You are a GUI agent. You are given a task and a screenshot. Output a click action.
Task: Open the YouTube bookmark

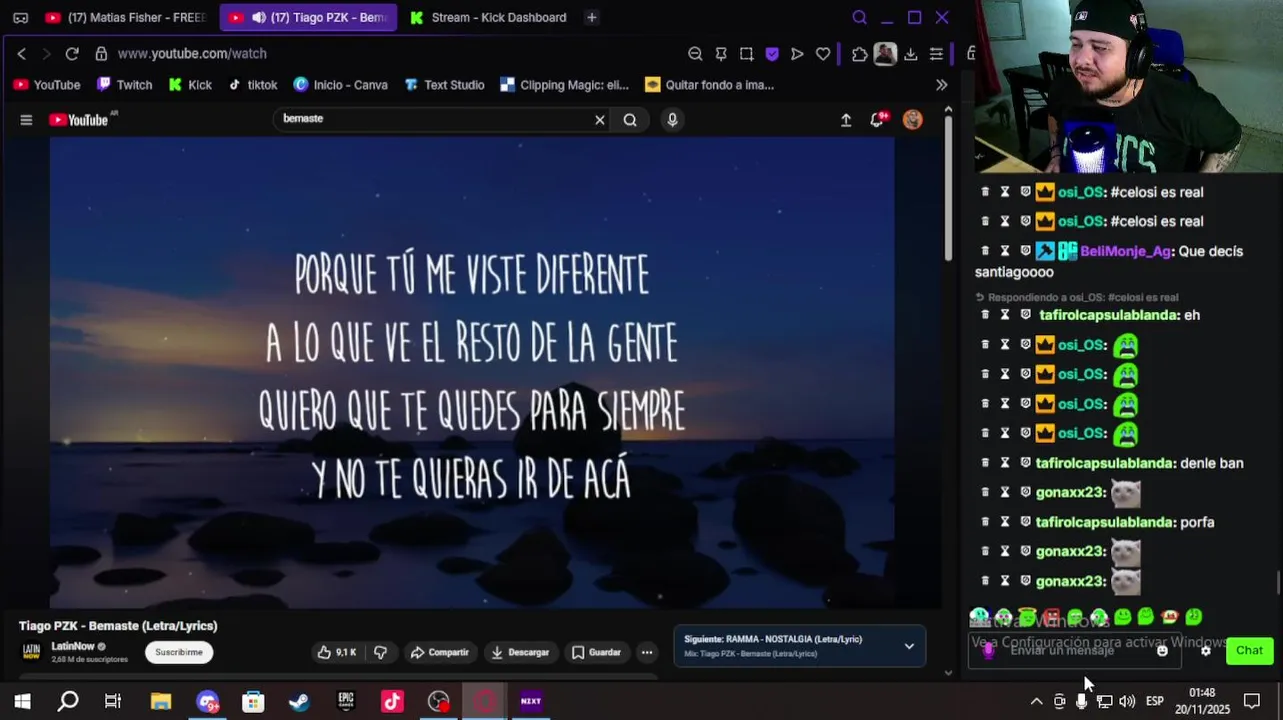(47, 85)
